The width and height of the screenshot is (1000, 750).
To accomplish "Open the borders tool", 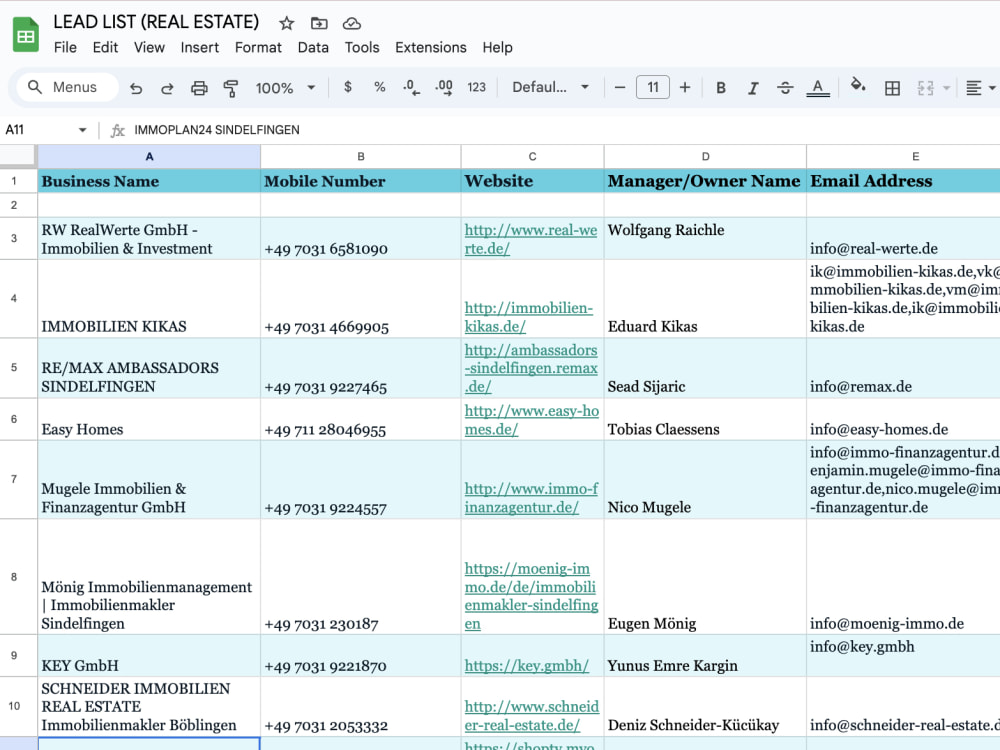I will (892, 88).
